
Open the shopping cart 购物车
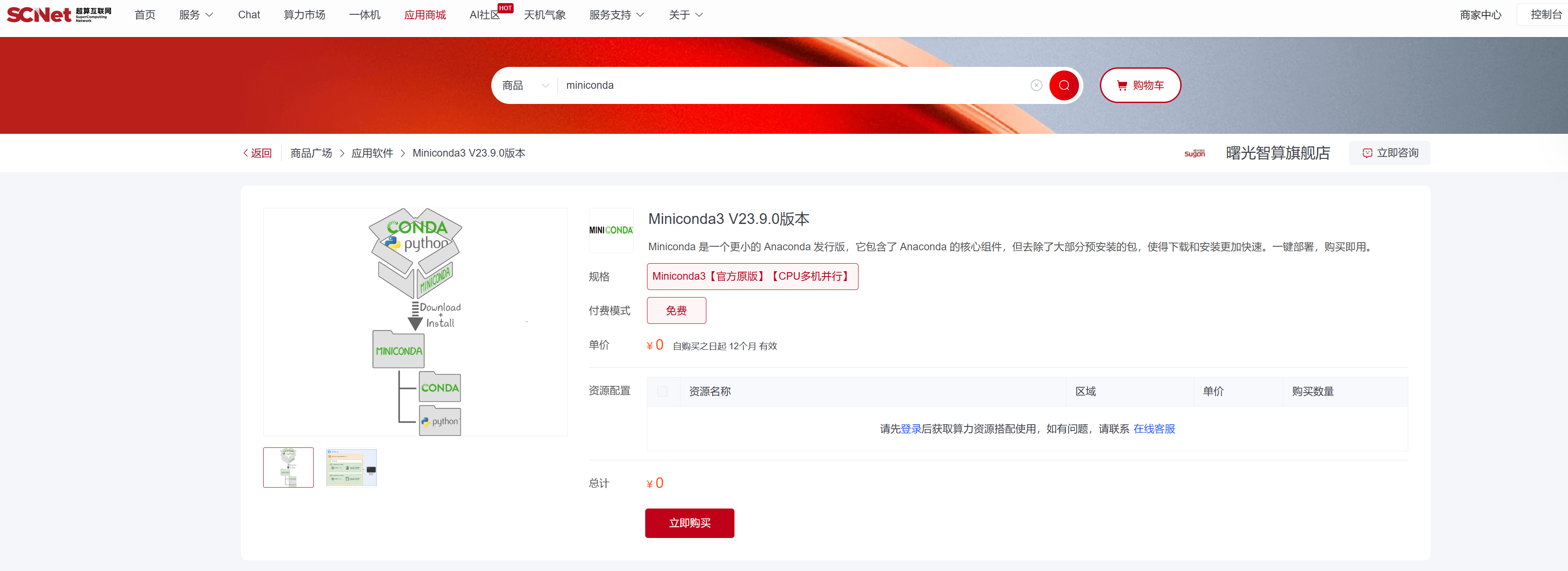[1140, 85]
